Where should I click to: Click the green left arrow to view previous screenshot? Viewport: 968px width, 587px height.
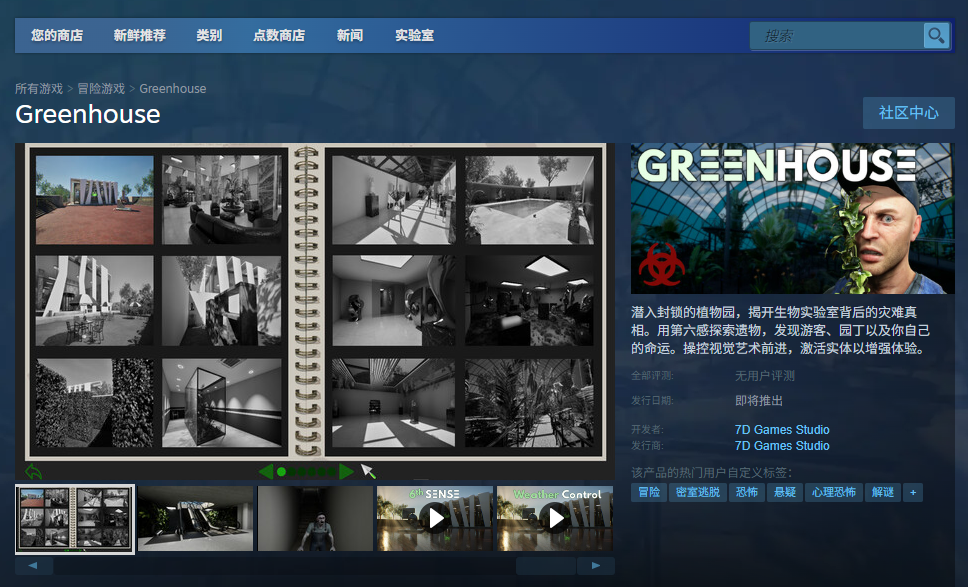(x=266, y=471)
